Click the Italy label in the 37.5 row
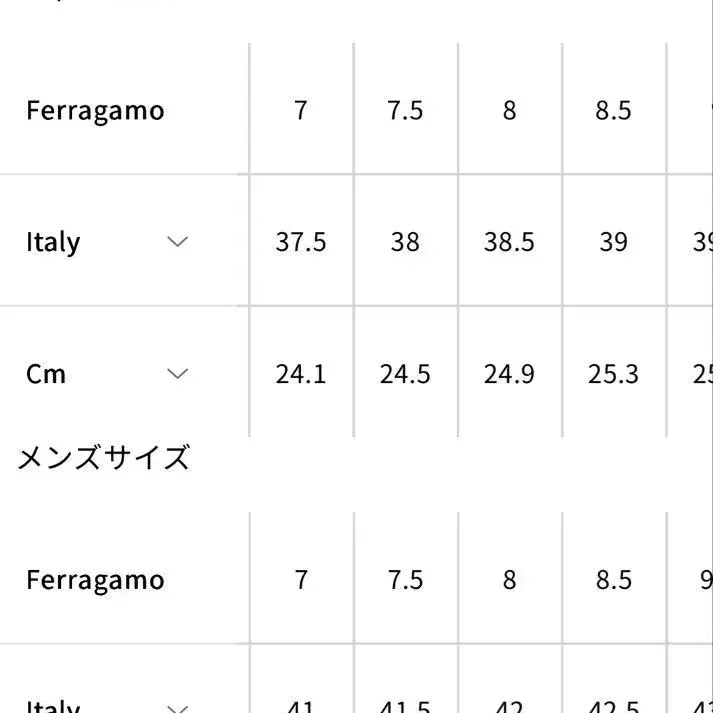 point(53,242)
